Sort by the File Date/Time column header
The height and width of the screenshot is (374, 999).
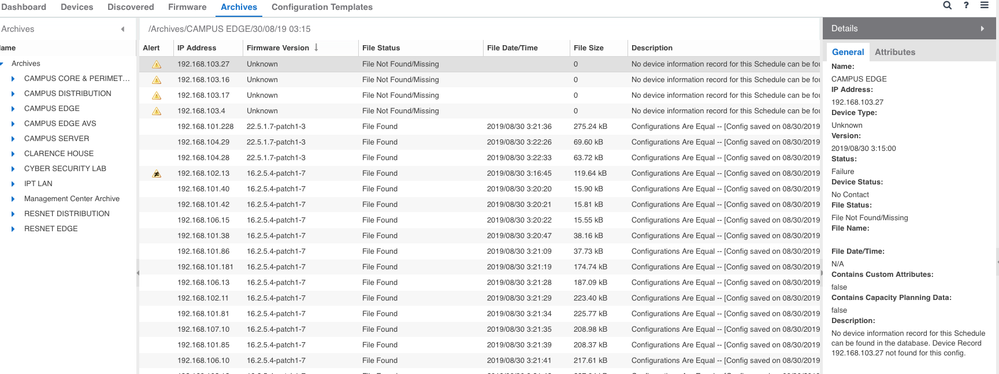coord(526,48)
